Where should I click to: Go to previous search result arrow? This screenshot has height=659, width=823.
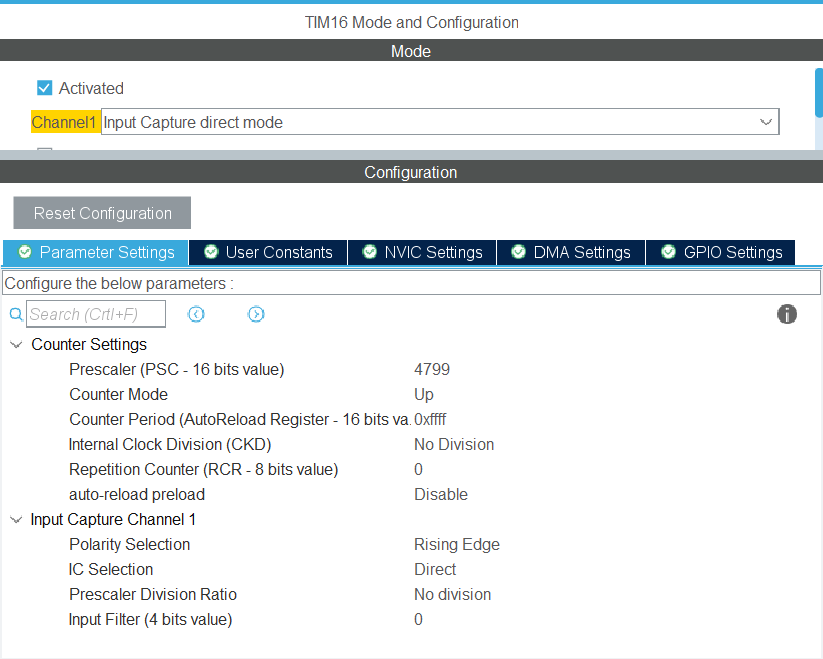coord(196,314)
